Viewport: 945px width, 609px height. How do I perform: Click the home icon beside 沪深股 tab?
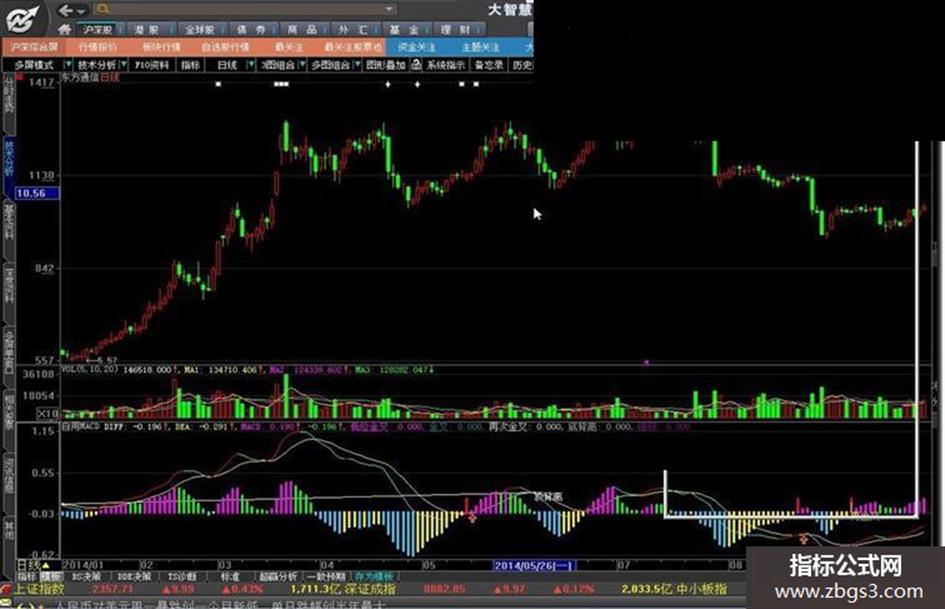[x=64, y=29]
